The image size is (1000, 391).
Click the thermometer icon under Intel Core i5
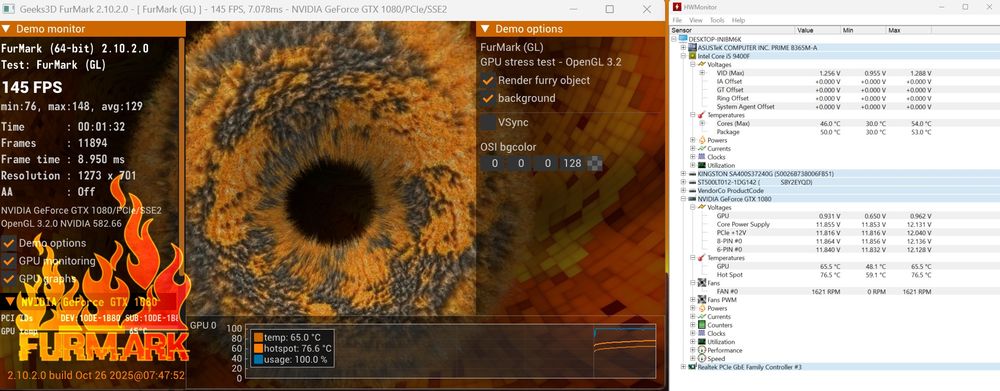pos(702,115)
